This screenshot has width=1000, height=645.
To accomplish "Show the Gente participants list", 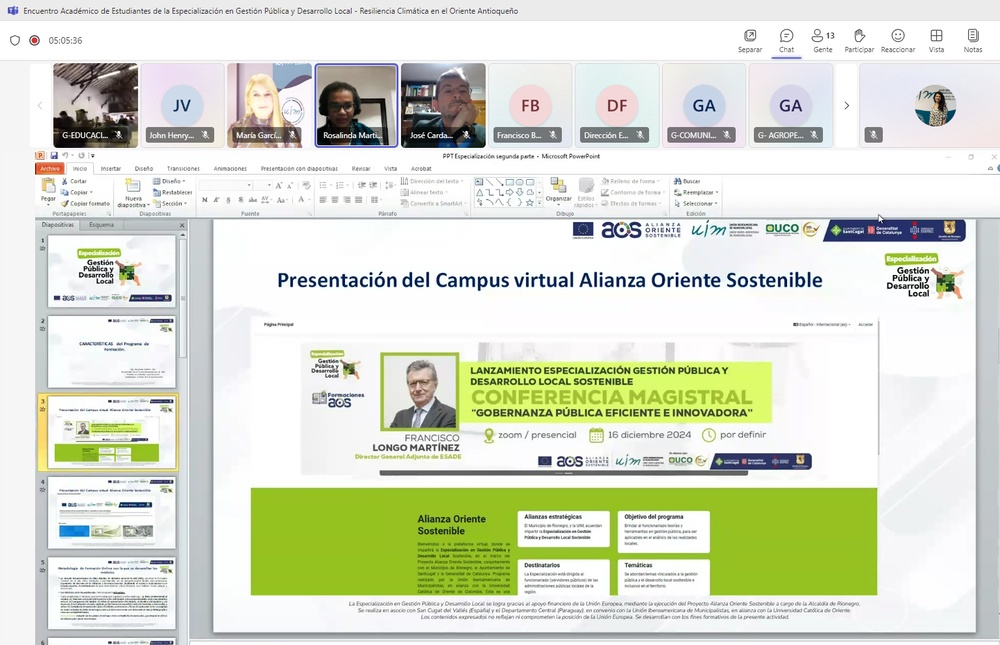I will (823, 39).
